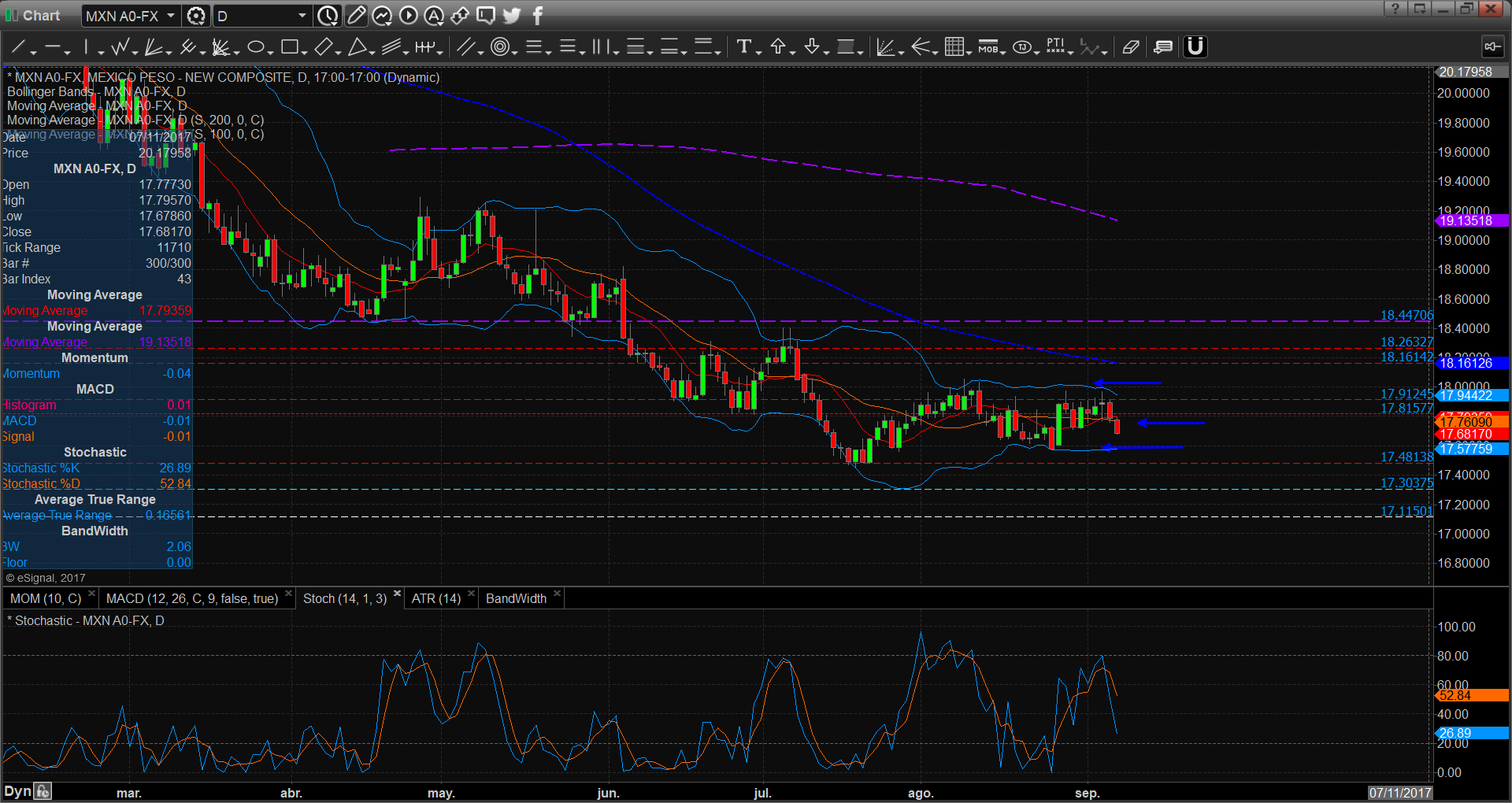Close the Stoch (14, 1, 3) tab
Image resolution: width=1512 pixels, height=803 pixels.
click(397, 594)
